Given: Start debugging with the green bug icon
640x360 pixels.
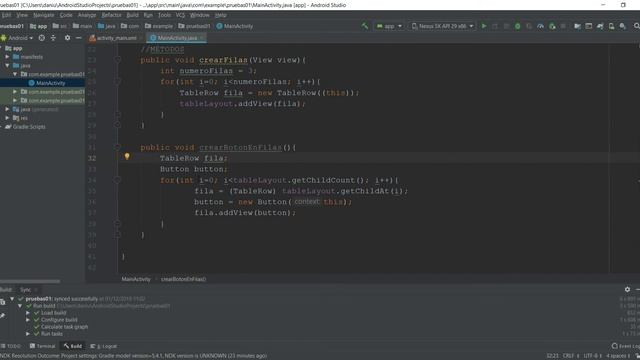Looking at the screenshot, I should 517,26.
